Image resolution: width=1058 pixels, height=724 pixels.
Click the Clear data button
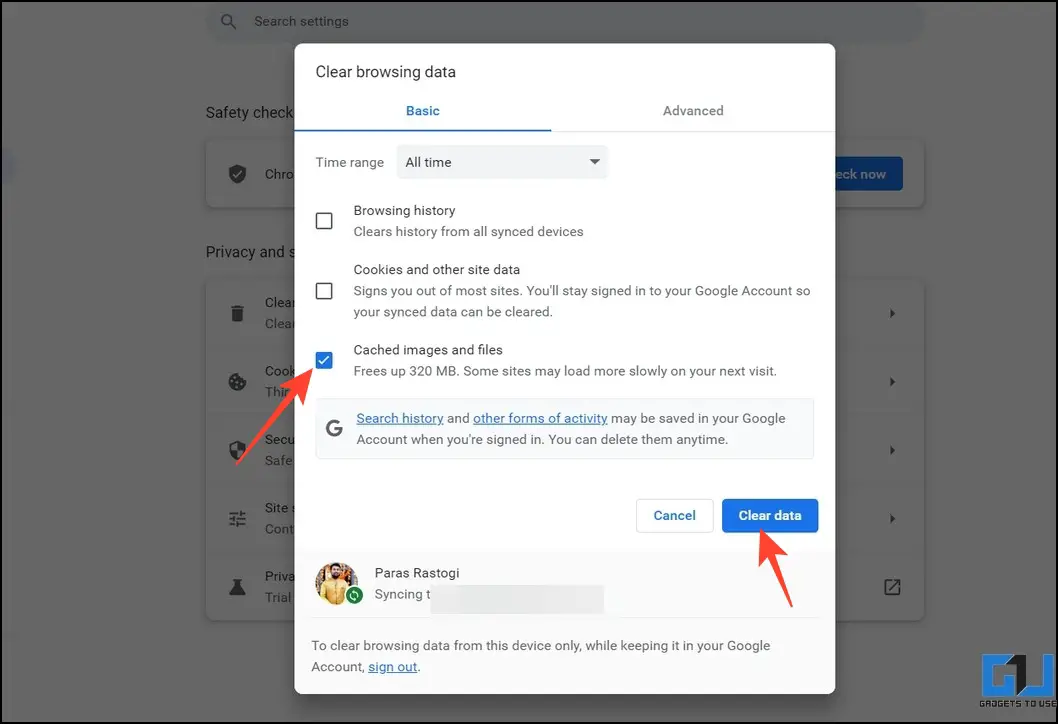pos(770,516)
